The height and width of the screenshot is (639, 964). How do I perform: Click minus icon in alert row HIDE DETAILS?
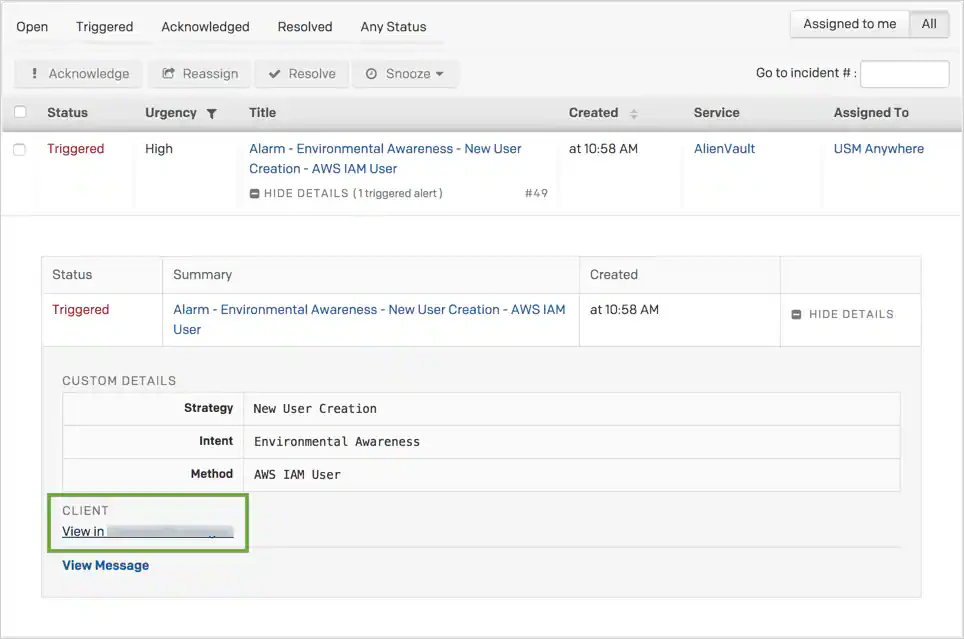pos(796,314)
